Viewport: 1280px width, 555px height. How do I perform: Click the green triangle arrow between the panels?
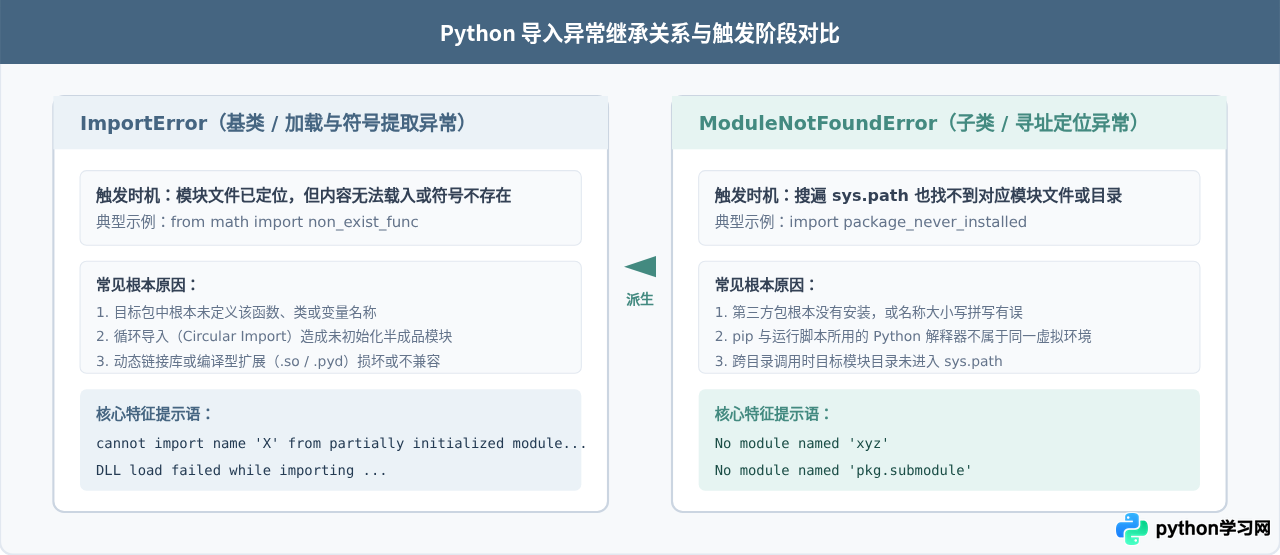pyautogui.click(x=640, y=266)
